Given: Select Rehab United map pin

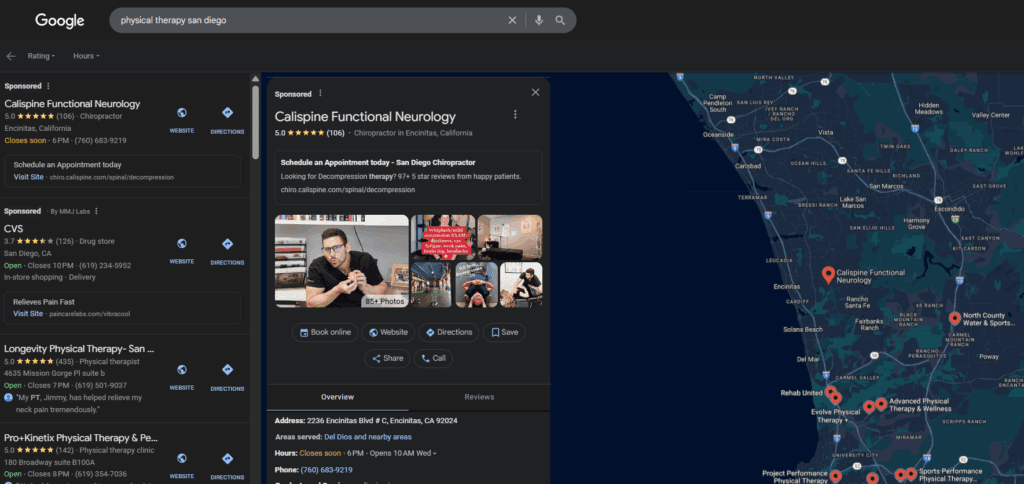Looking at the screenshot, I should coord(831,393).
